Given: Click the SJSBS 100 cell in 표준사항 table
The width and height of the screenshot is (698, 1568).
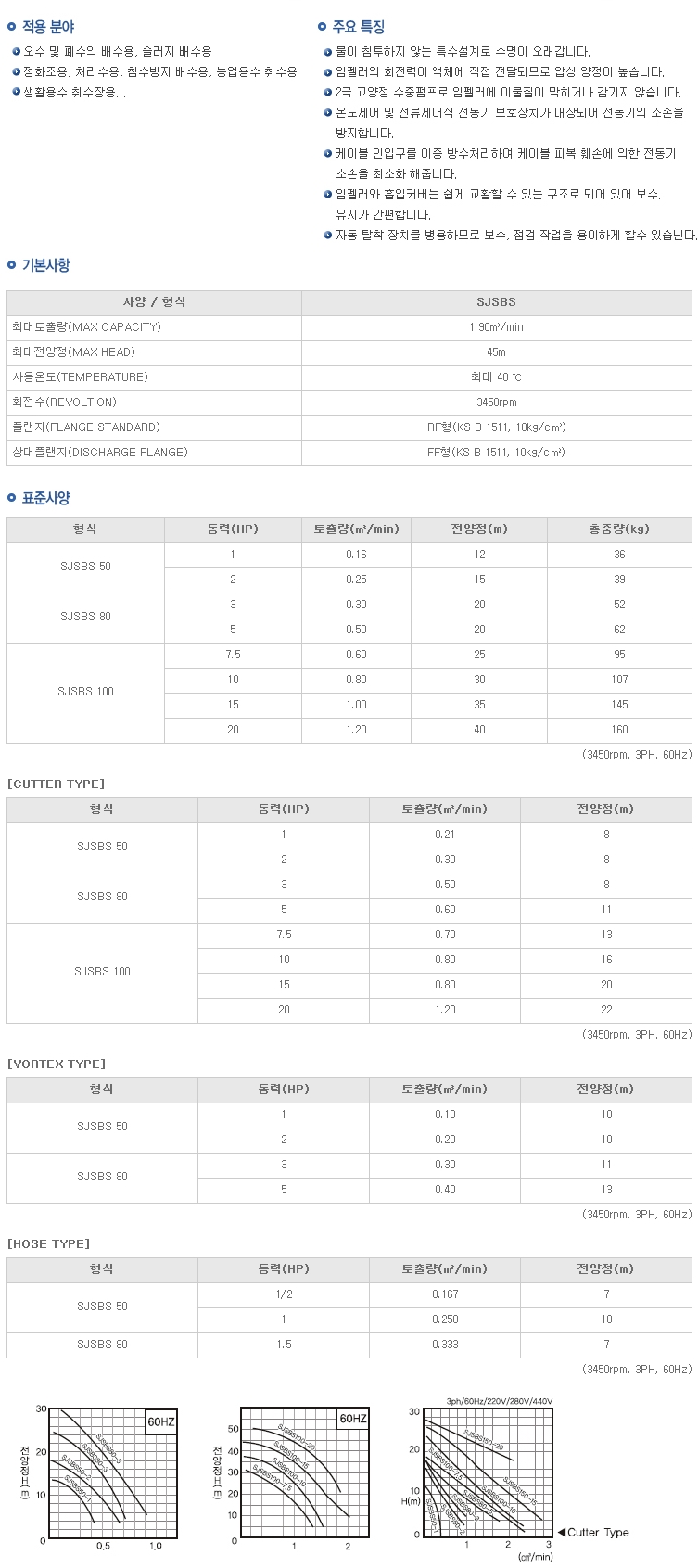Looking at the screenshot, I should point(85,692).
